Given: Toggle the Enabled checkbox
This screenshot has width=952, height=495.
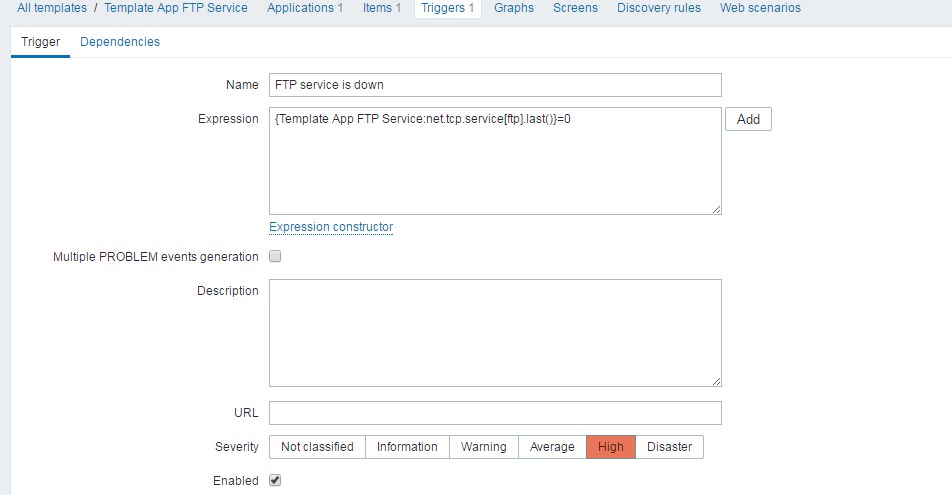Looking at the screenshot, I should [x=275, y=480].
